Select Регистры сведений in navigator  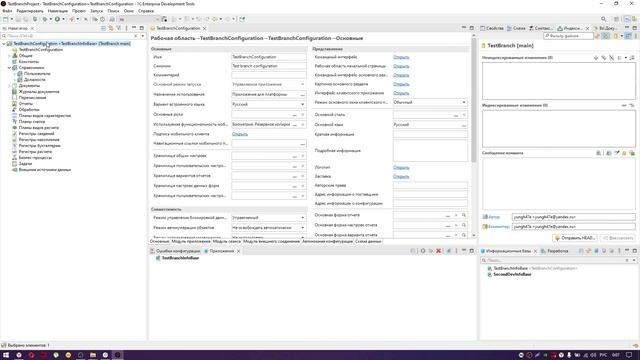(36, 133)
